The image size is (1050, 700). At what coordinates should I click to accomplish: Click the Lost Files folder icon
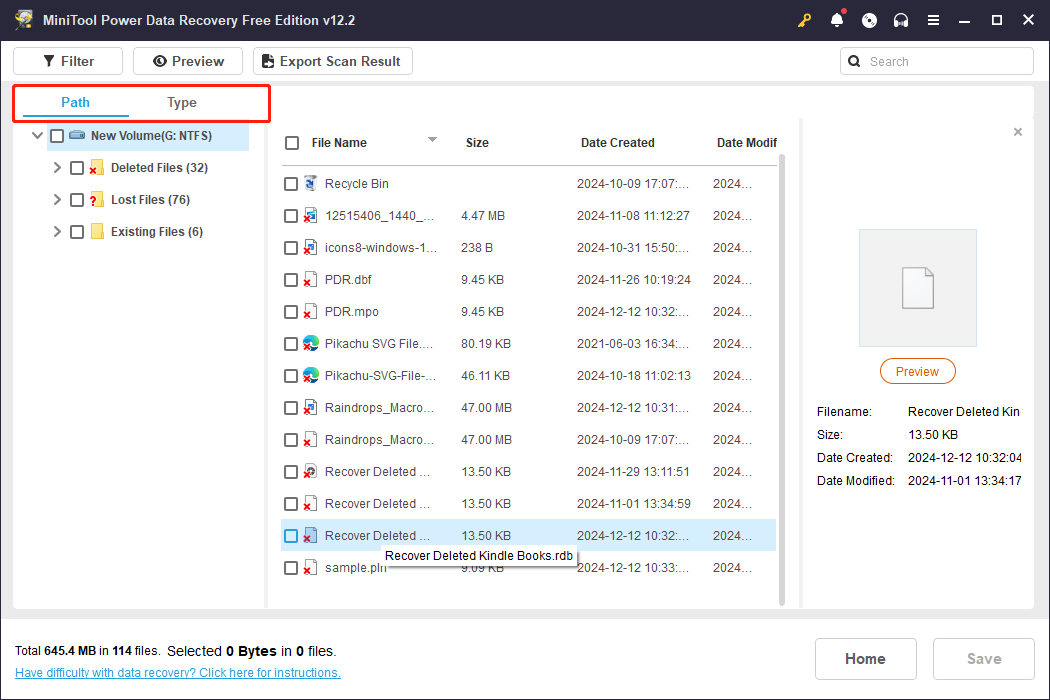coord(96,200)
